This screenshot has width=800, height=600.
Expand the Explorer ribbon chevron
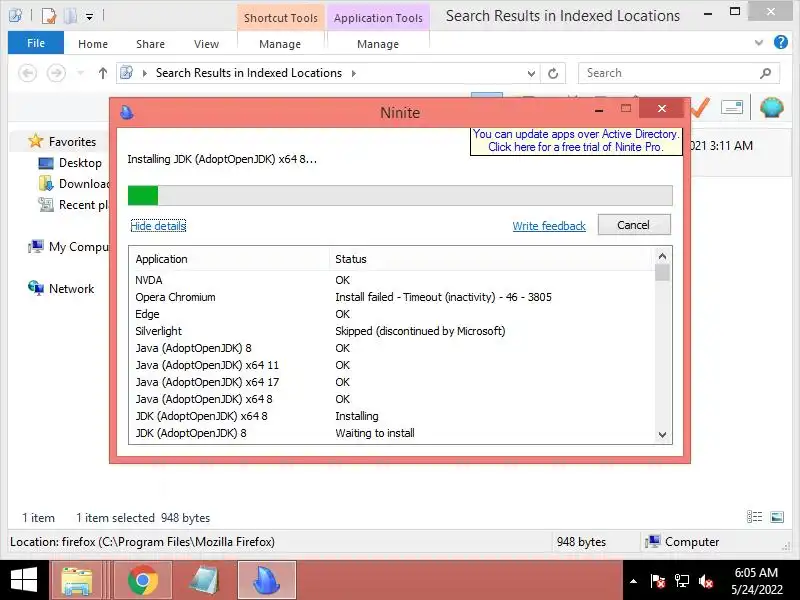coord(759,42)
